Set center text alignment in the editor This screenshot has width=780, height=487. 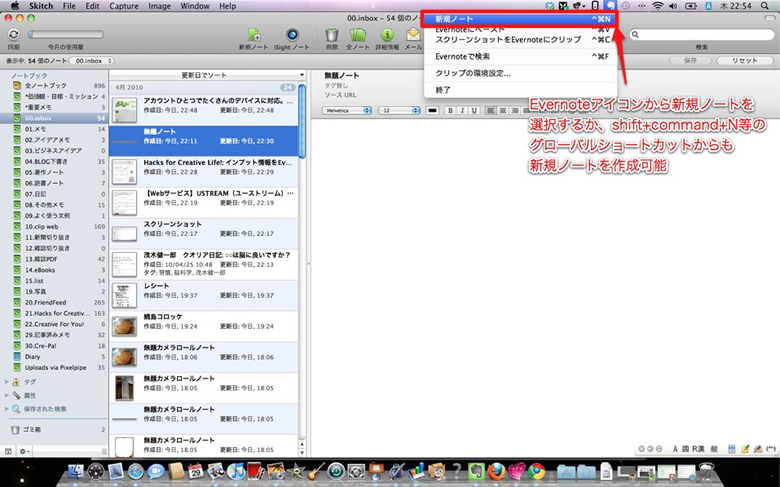(x=502, y=110)
